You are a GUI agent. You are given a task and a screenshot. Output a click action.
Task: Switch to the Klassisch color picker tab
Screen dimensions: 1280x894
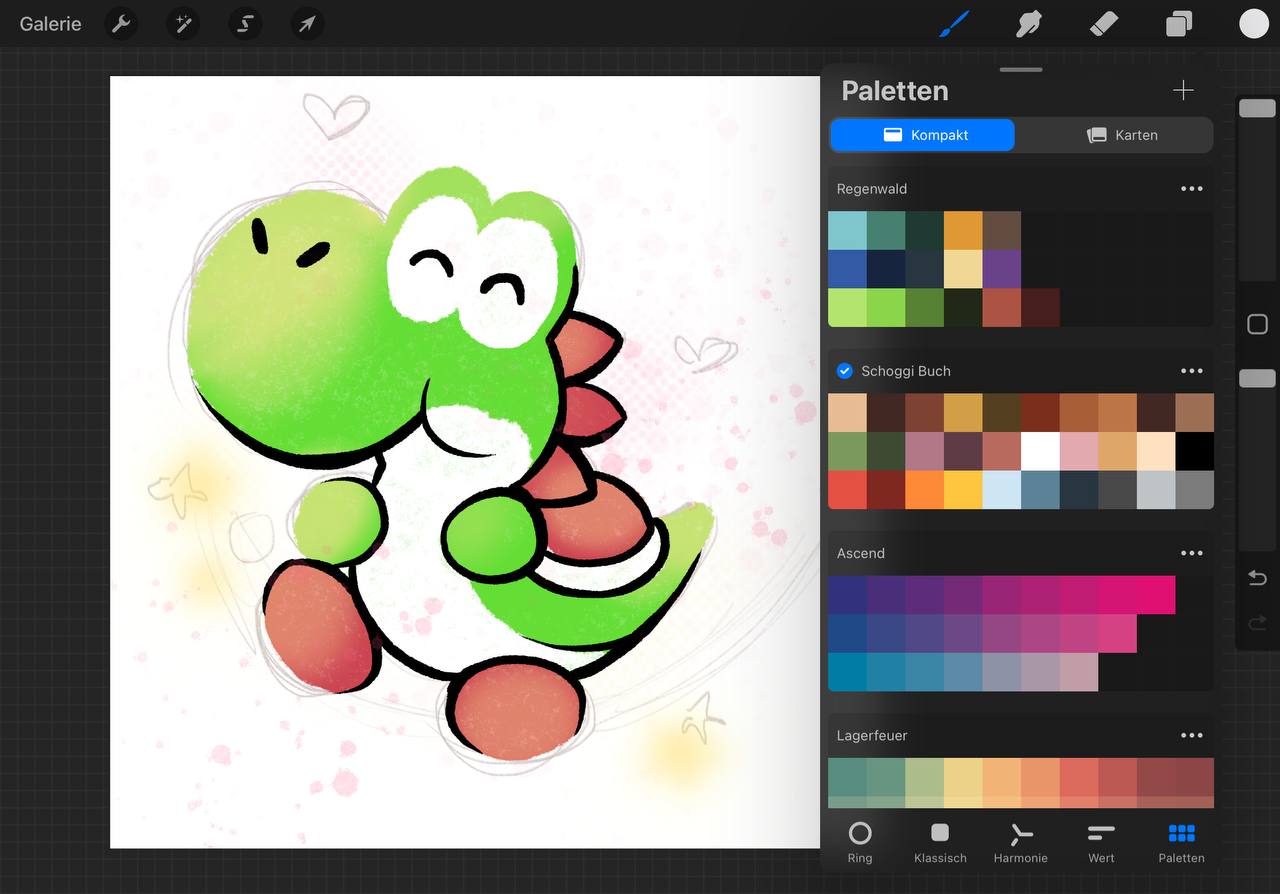click(940, 842)
